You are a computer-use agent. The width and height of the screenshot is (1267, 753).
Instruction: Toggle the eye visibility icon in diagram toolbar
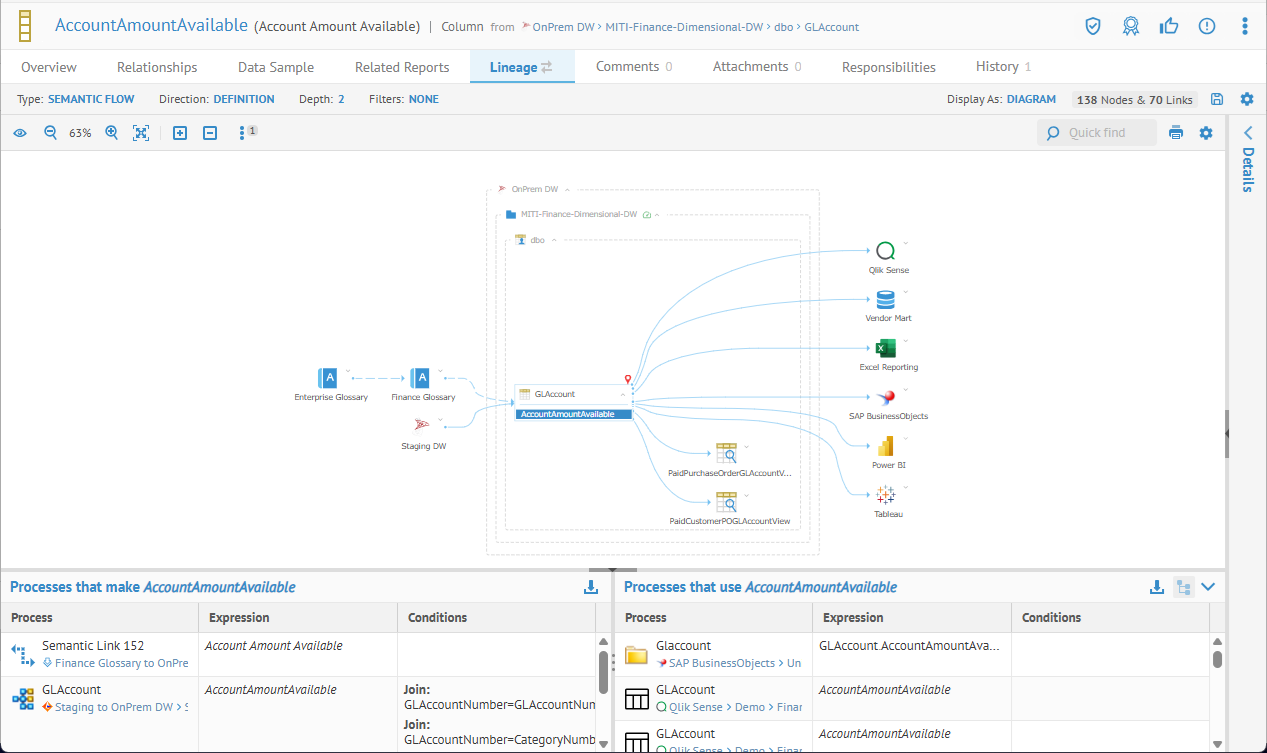(x=20, y=133)
